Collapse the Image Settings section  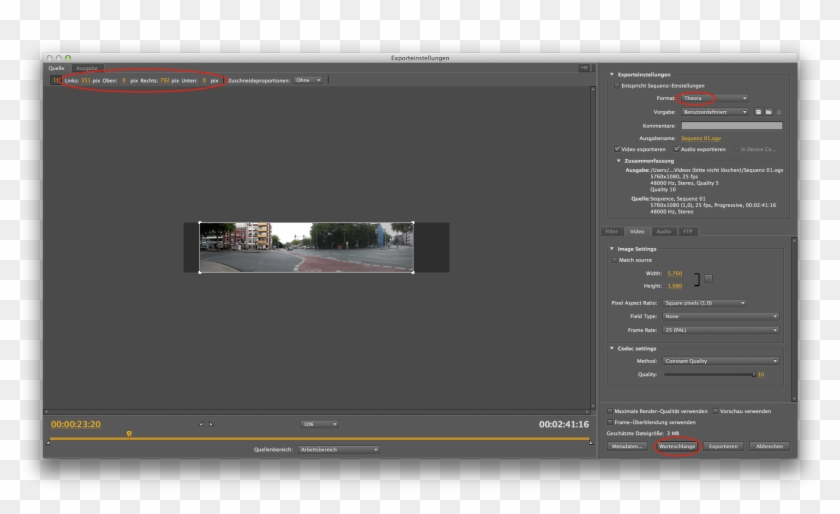(612, 249)
